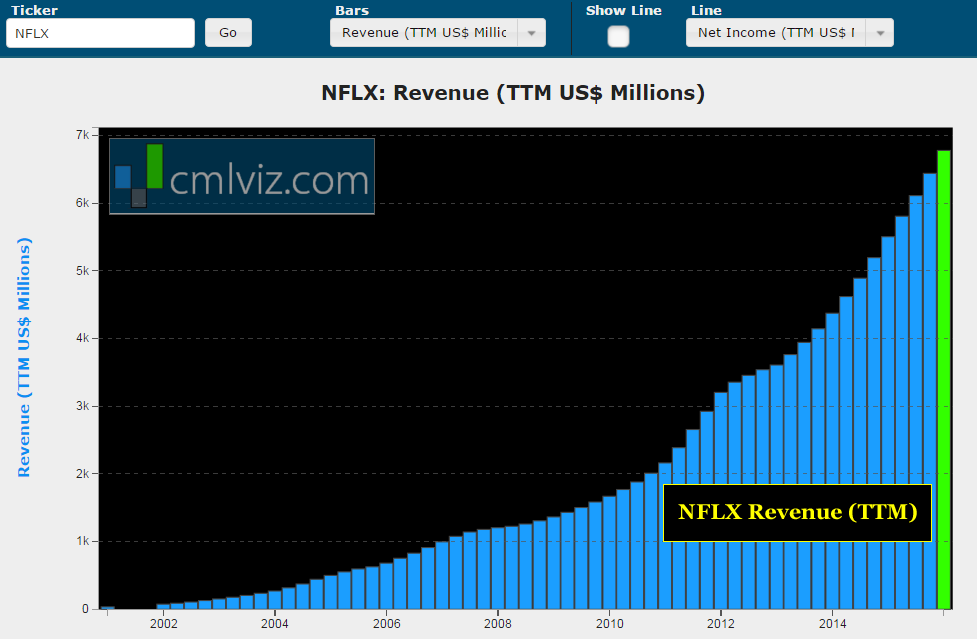This screenshot has width=977, height=639.
Task: Click the '2k' y-axis label
Action: [x=82, y=474]
